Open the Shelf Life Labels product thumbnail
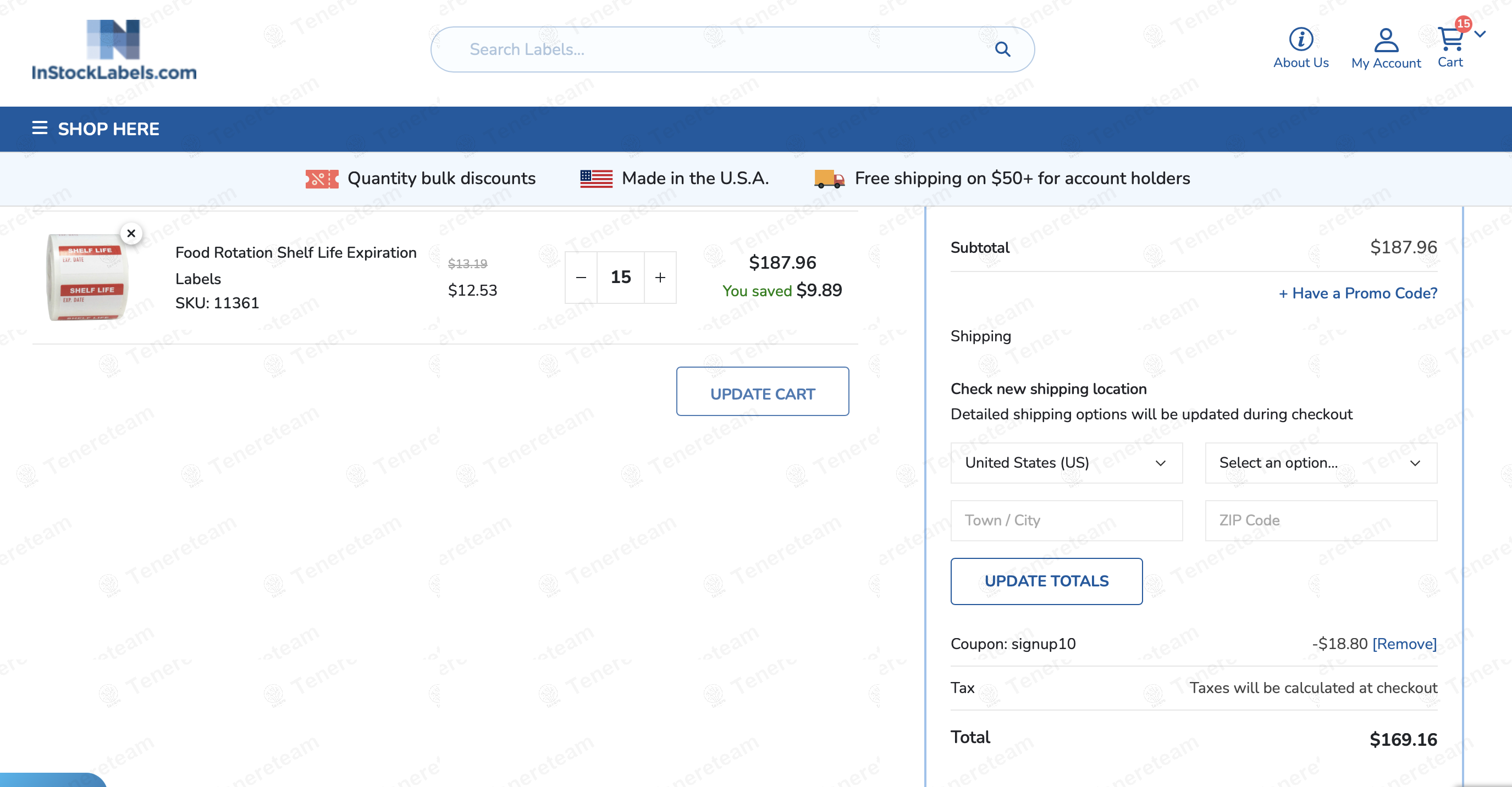Image resolution: width=1512 pixels, height=787 pixels. (87, 277)
